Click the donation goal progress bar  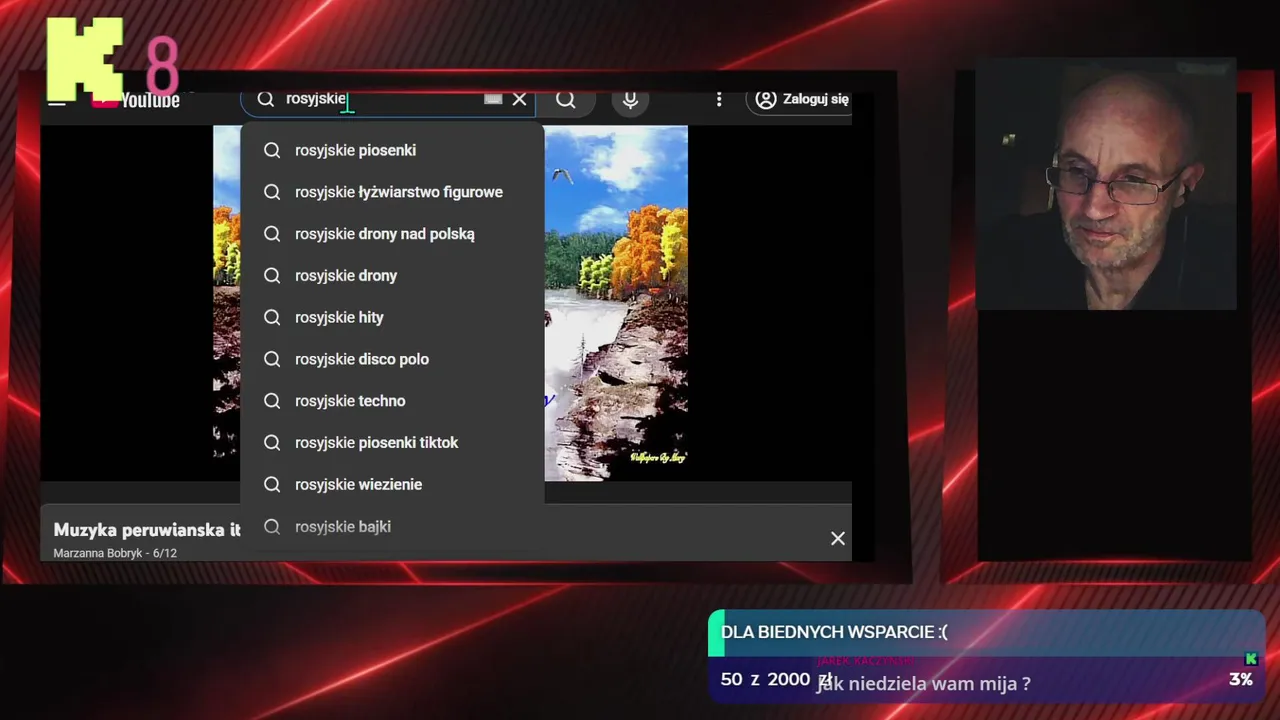tap(987, 633)
